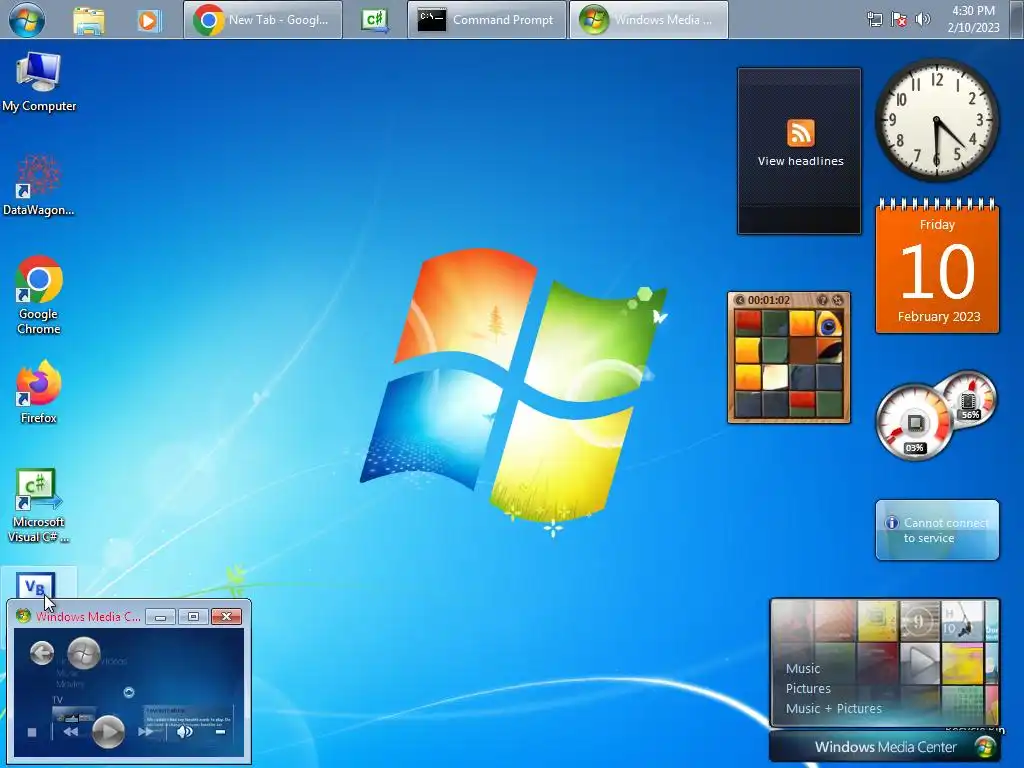Open the Start menu orb
The height and width of the screenshot is (768, 1024).
click(x=27, y=20)
